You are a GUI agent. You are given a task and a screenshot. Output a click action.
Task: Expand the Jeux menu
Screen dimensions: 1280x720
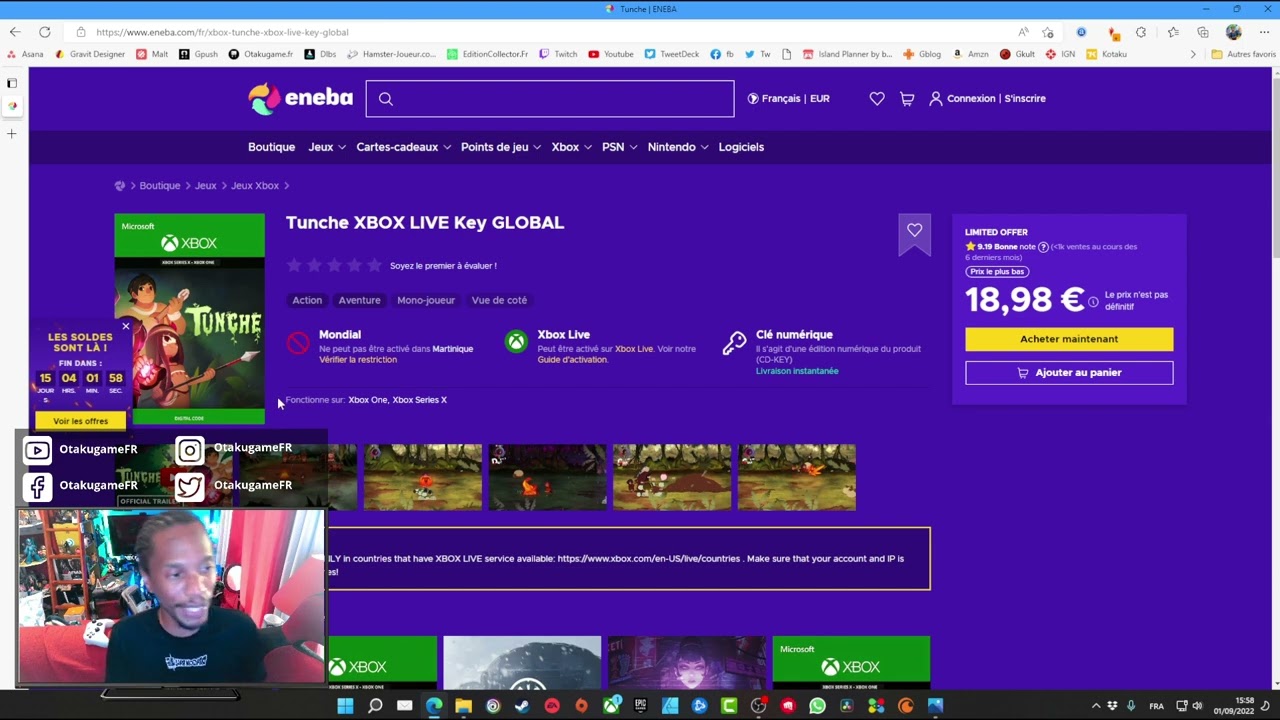click(327, 147)
